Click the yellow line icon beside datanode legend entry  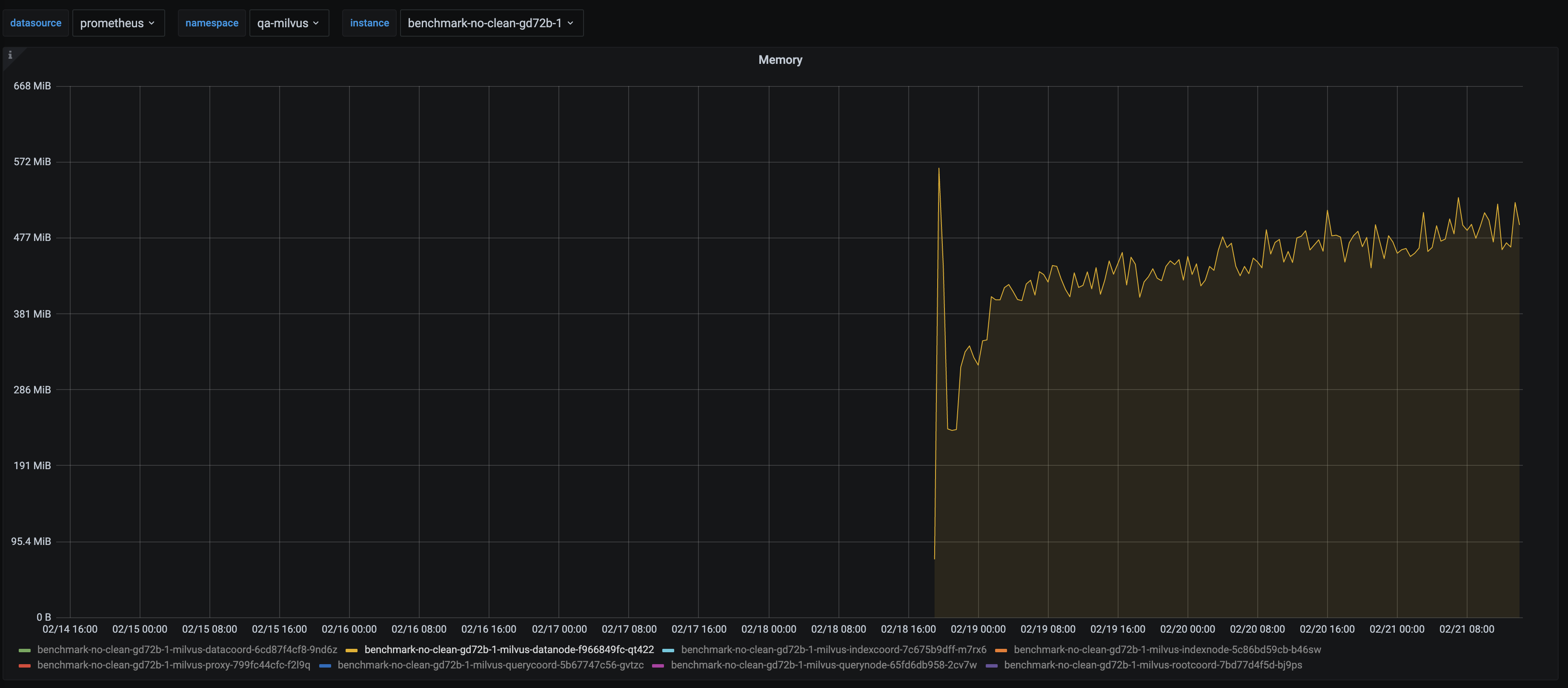tap(352, 650)
